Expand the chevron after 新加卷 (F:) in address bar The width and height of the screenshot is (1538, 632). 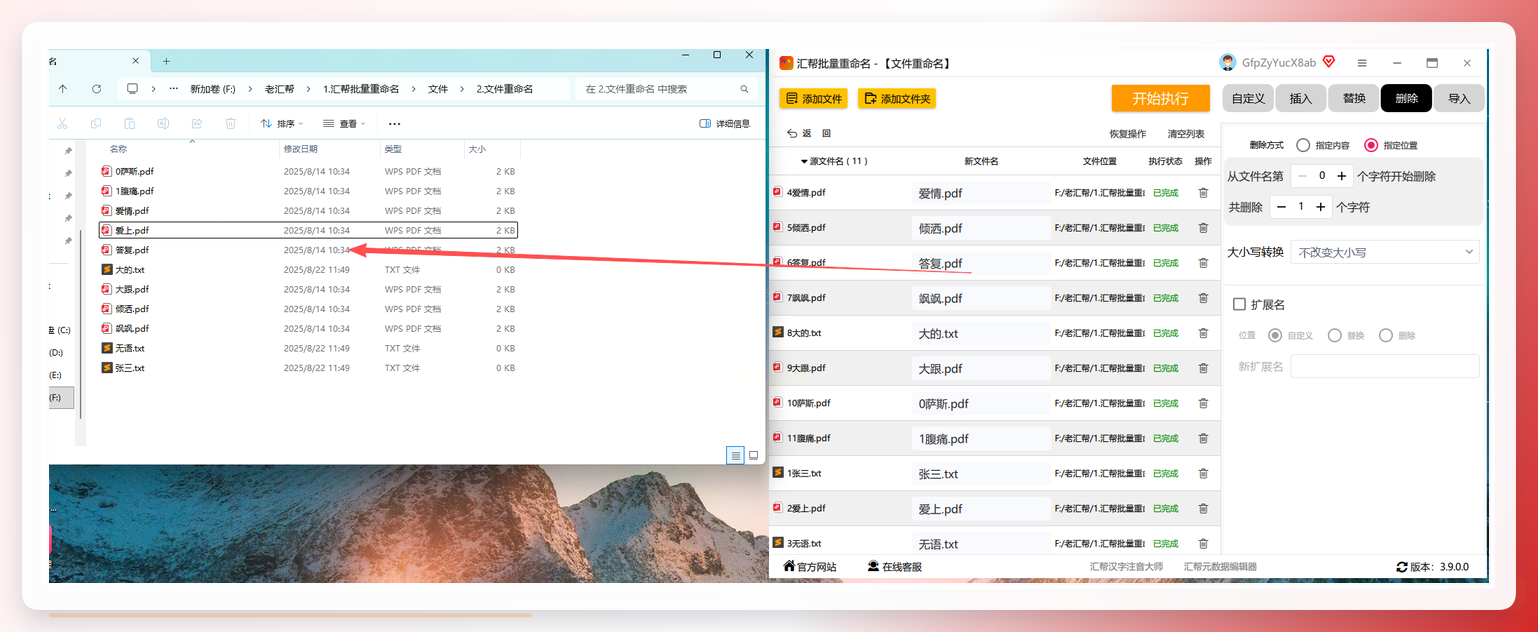click(248, 89)
